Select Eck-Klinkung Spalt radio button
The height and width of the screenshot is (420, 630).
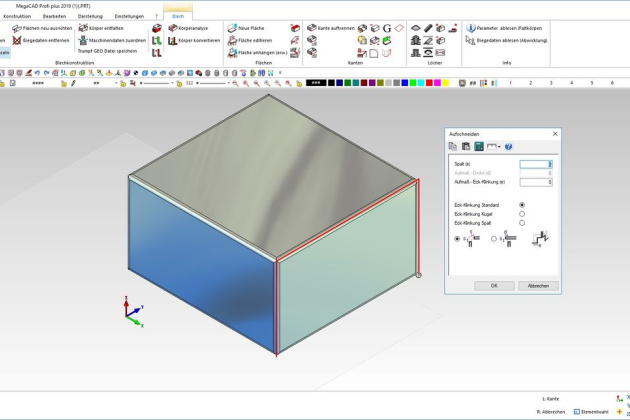[x=522, y=222]
